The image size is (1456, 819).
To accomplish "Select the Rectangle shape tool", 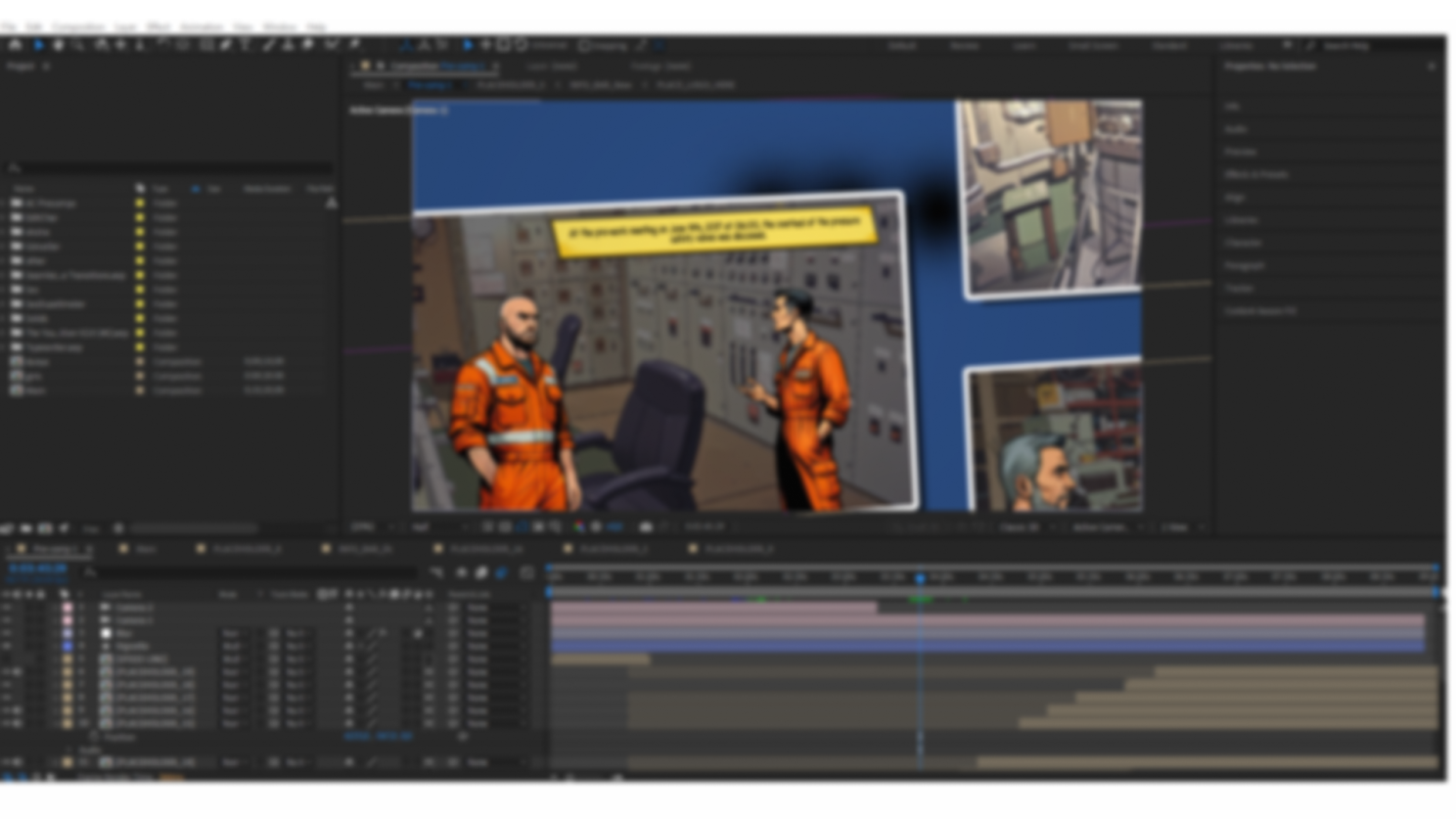I will click(x=206, y=45).
